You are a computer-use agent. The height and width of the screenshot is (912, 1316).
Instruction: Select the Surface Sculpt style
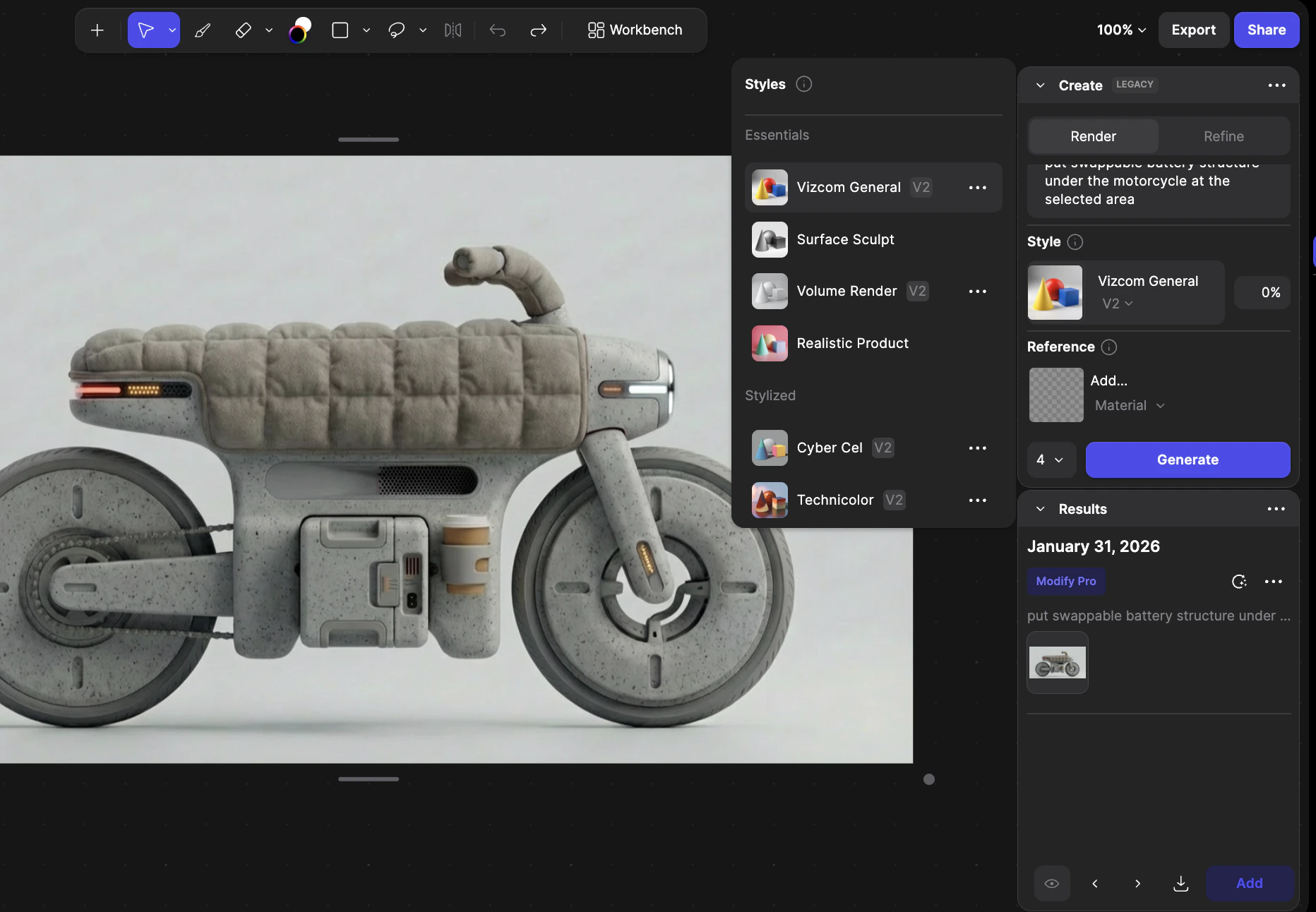845,239
